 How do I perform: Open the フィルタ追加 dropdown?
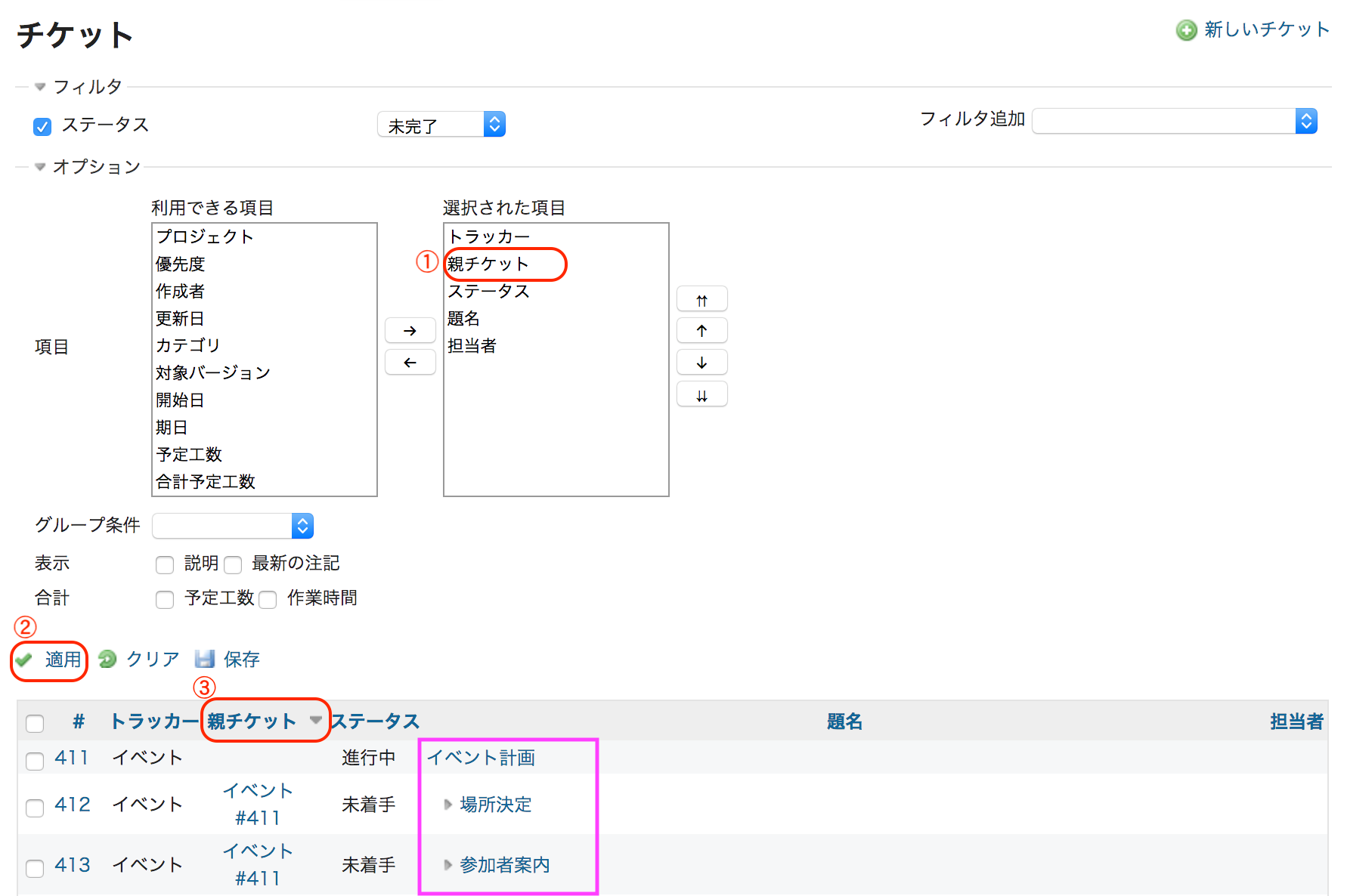click(1175, 121)
